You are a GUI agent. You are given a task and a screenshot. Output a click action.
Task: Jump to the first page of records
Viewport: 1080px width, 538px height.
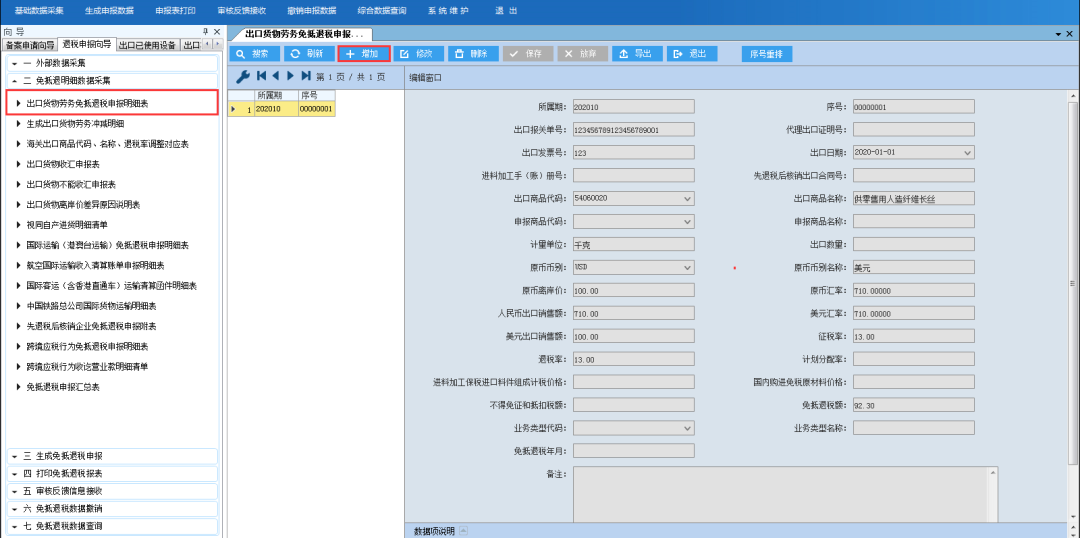[x=261, y=76]
